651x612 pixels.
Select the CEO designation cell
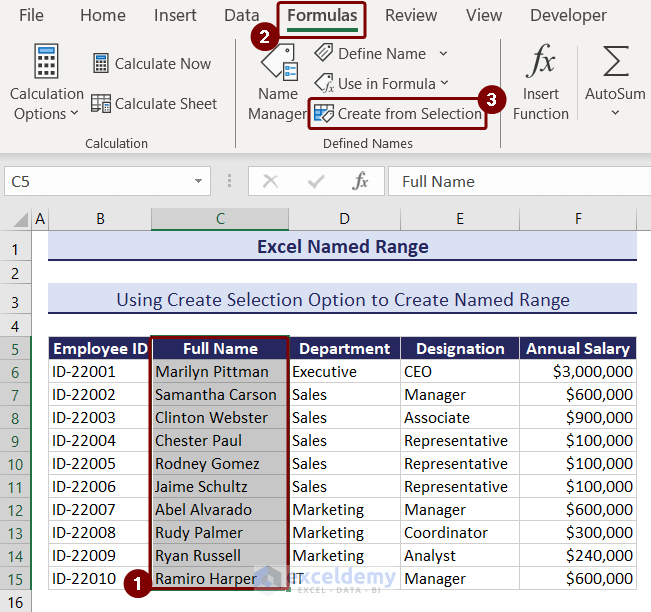click(x=460, y=371)
